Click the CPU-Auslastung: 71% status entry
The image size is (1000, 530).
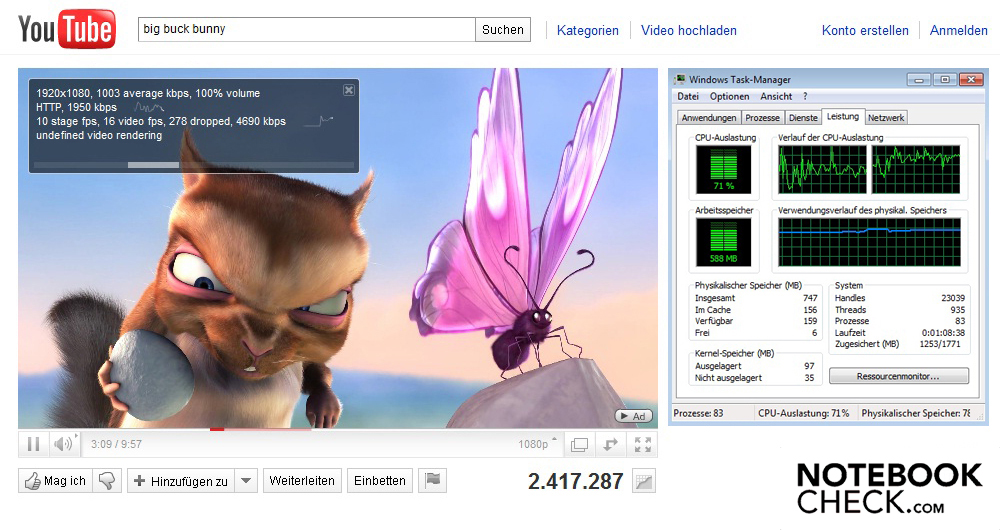(804, 413)
